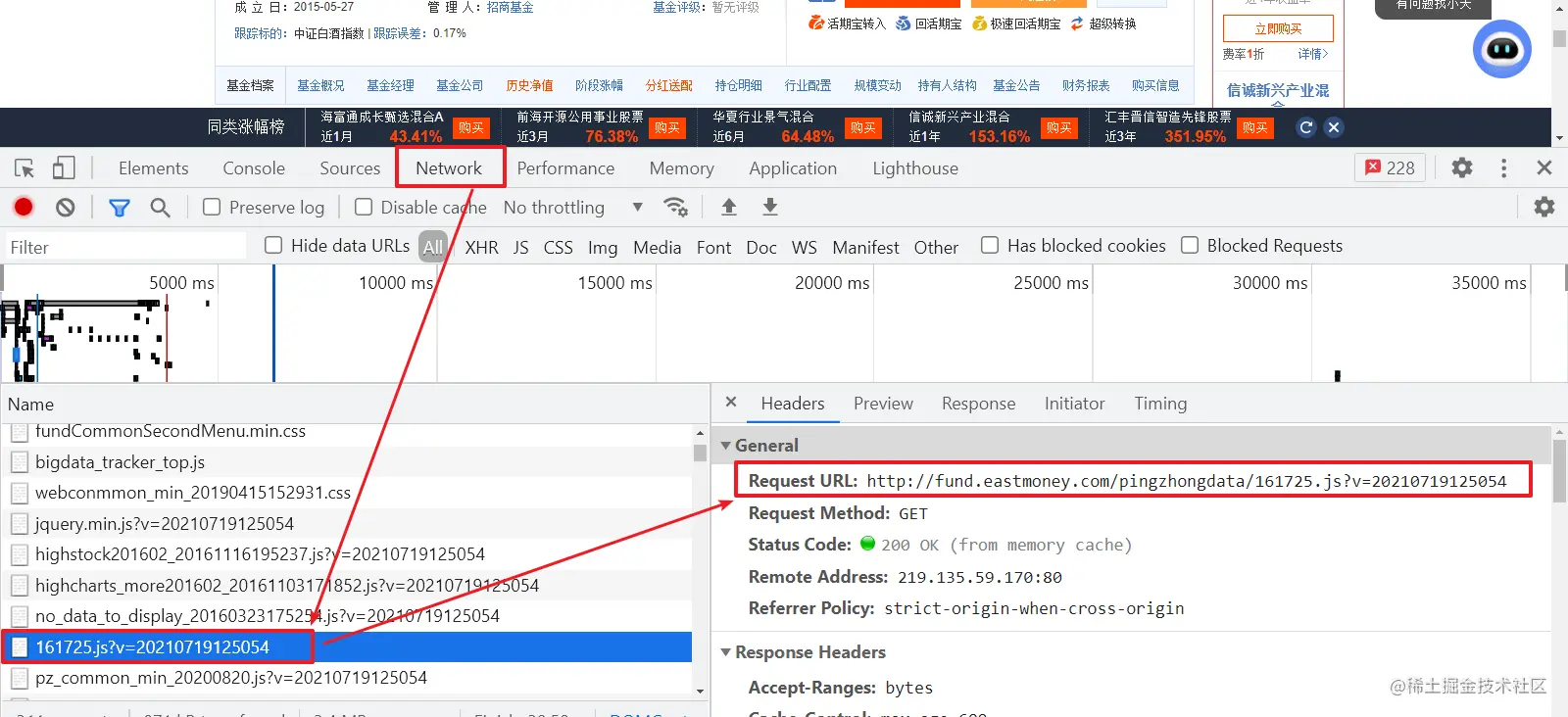The image size is (1568, 717).
Task: Stop recording network log with red button
Action: point(24,207)
